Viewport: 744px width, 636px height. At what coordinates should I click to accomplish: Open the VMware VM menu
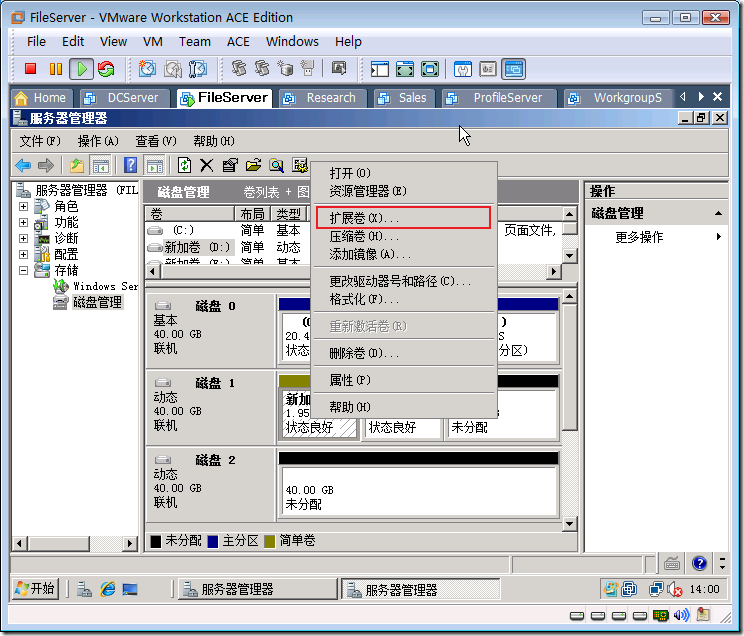[153, 42]
